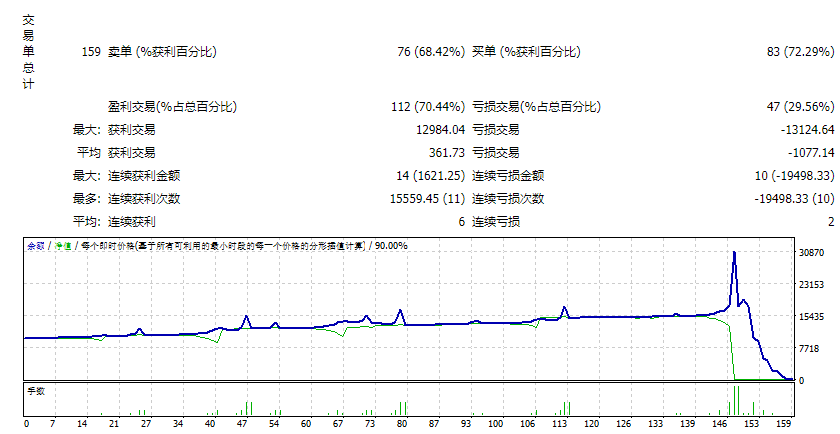The width and height of the screenshot is (840, 434).
Task: Click the green 净值 chart legend
Action: point(63,246)
